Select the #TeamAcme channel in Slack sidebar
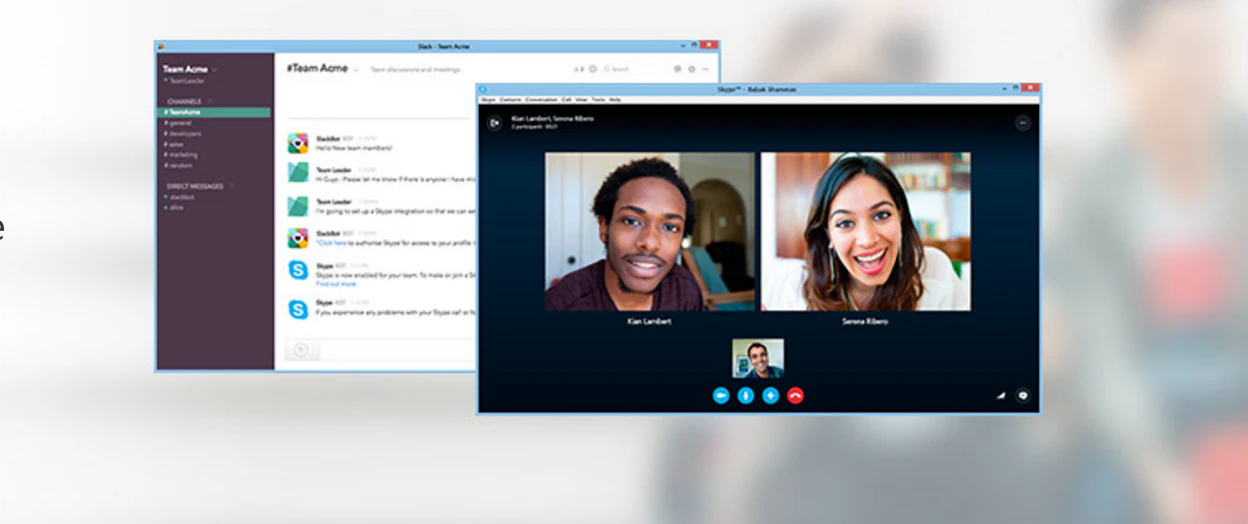This screenshot has height=524, width=1248. [x=214, y=112]
